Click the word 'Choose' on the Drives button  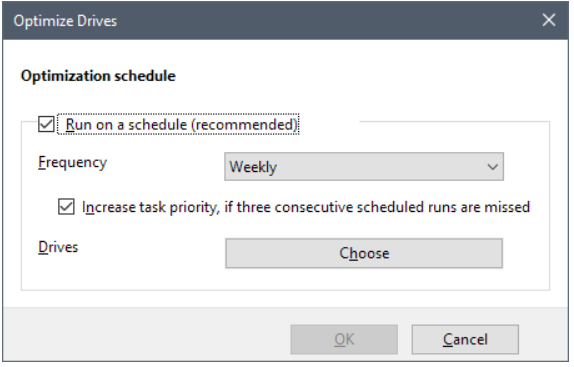[364, 253]
